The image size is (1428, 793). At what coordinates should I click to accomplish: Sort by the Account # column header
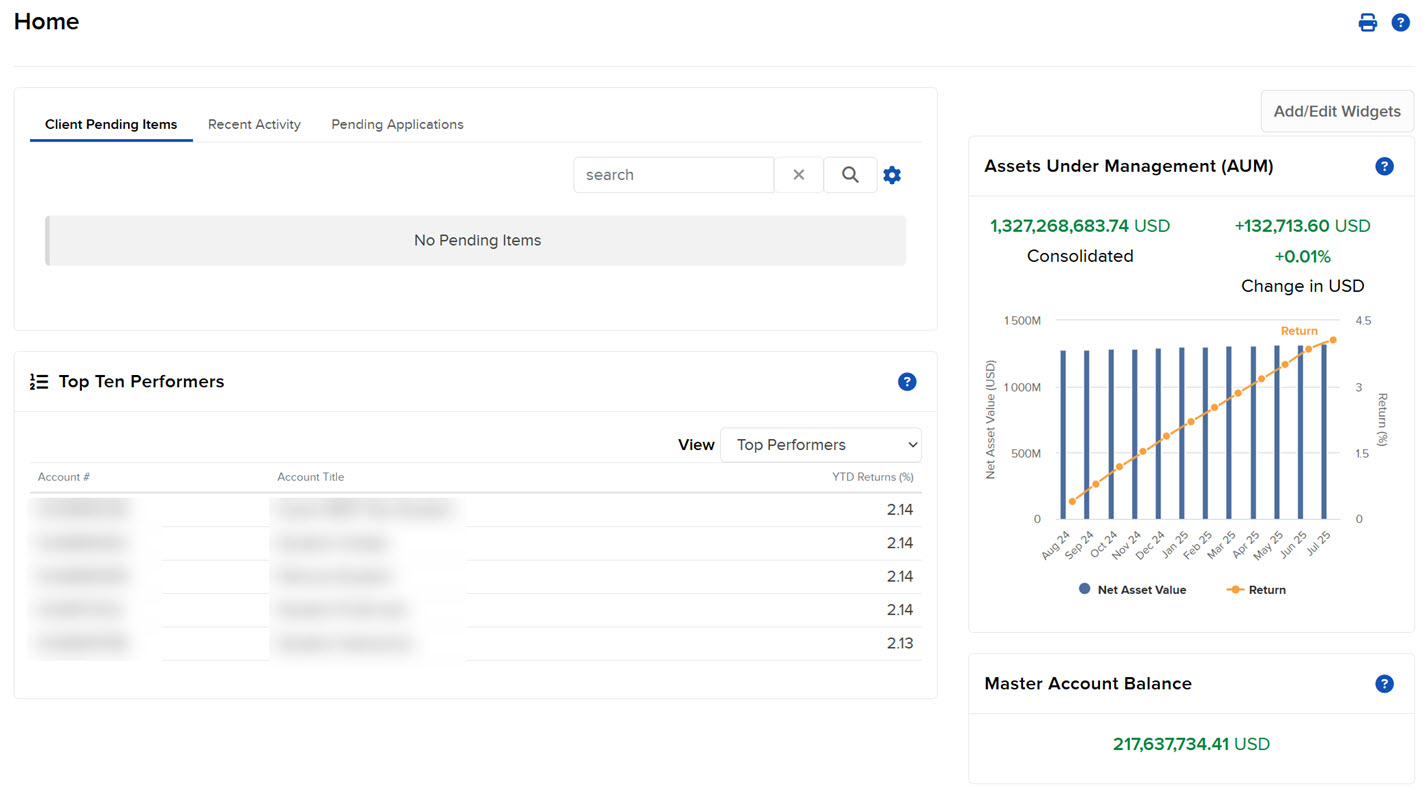tap(64, 477)
